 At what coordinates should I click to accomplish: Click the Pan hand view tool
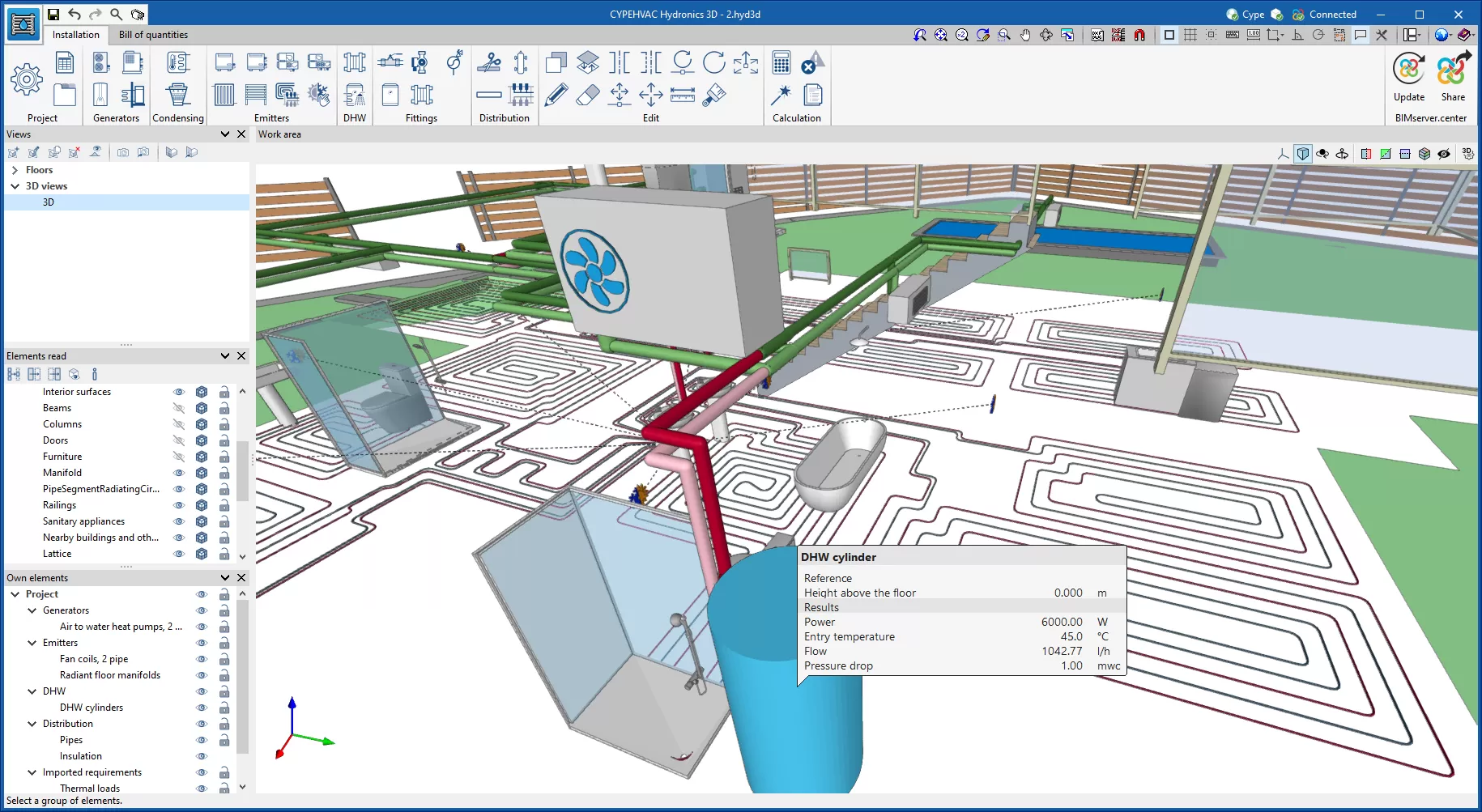pyautogui.click(x=1025, y=35)
